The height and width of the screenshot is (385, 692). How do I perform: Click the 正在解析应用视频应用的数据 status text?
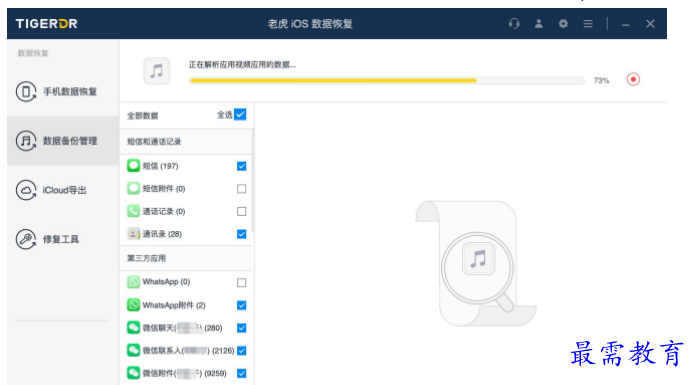[242, 65]
